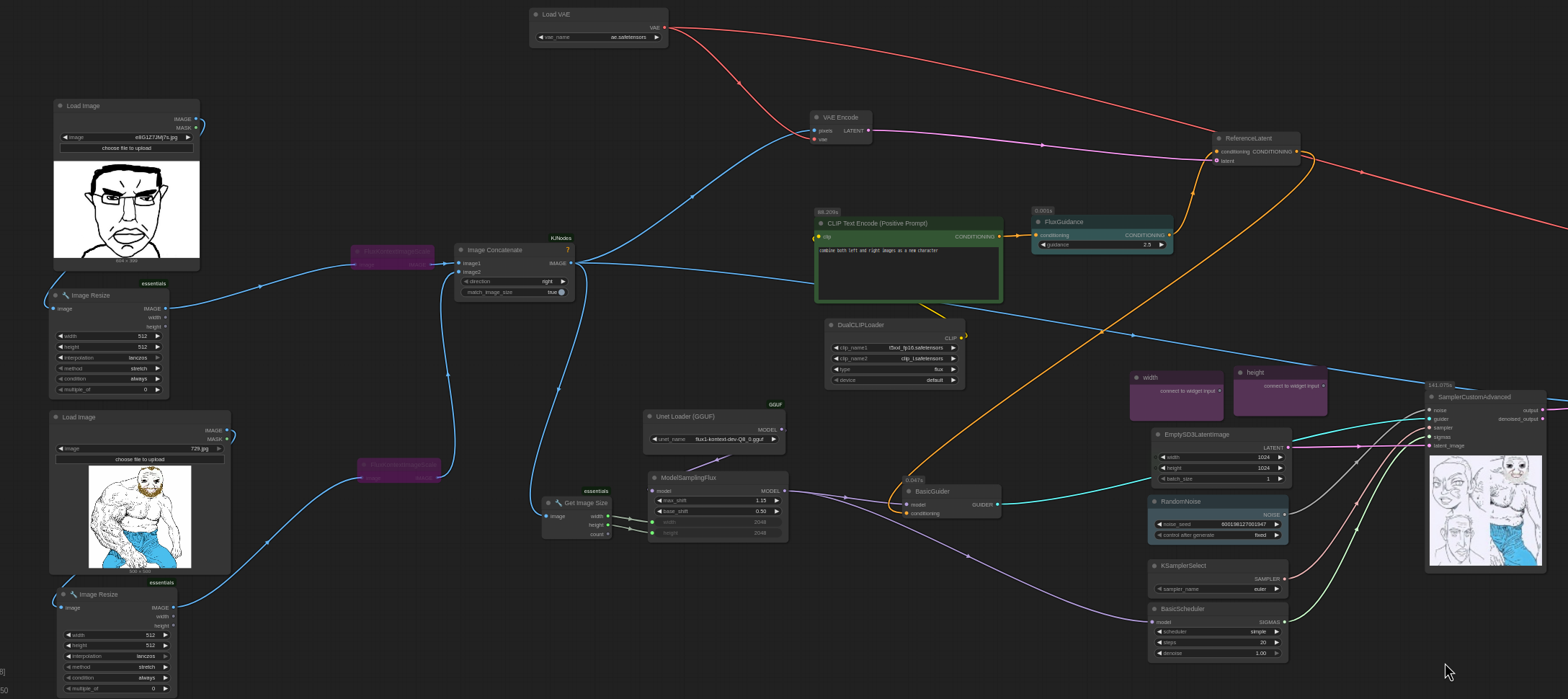Viewport: 1568px width, 699px height.
Task: Collapse the VAE Encode node using its title dot
Action: [816, 117]
